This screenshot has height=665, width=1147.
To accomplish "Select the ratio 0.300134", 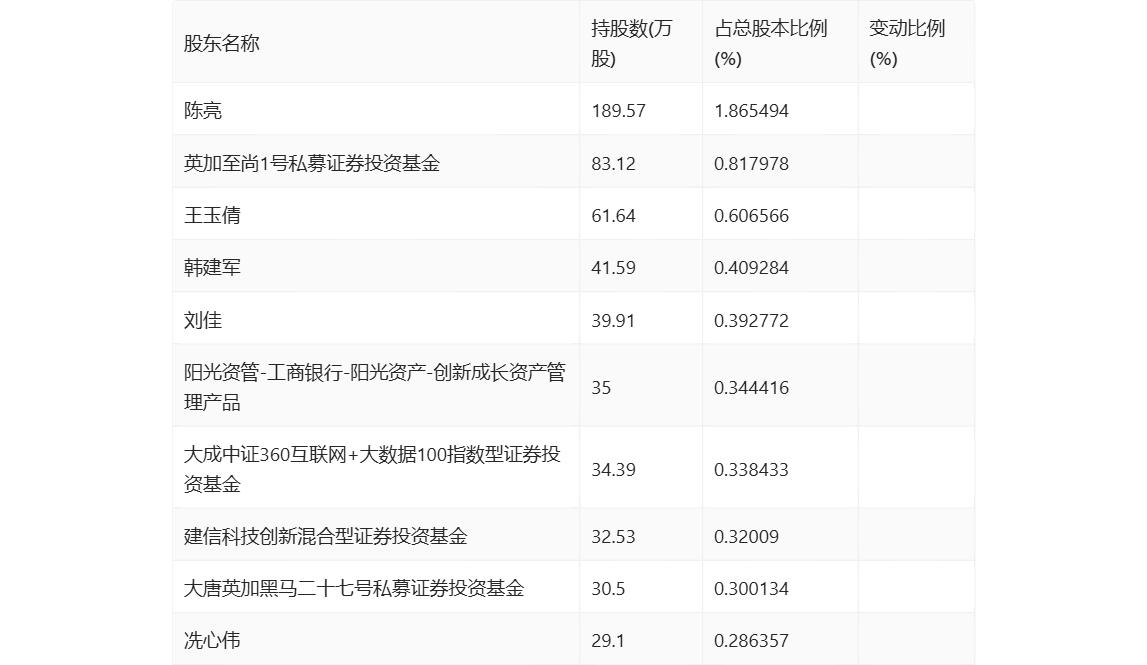I will tap(751, 588).
